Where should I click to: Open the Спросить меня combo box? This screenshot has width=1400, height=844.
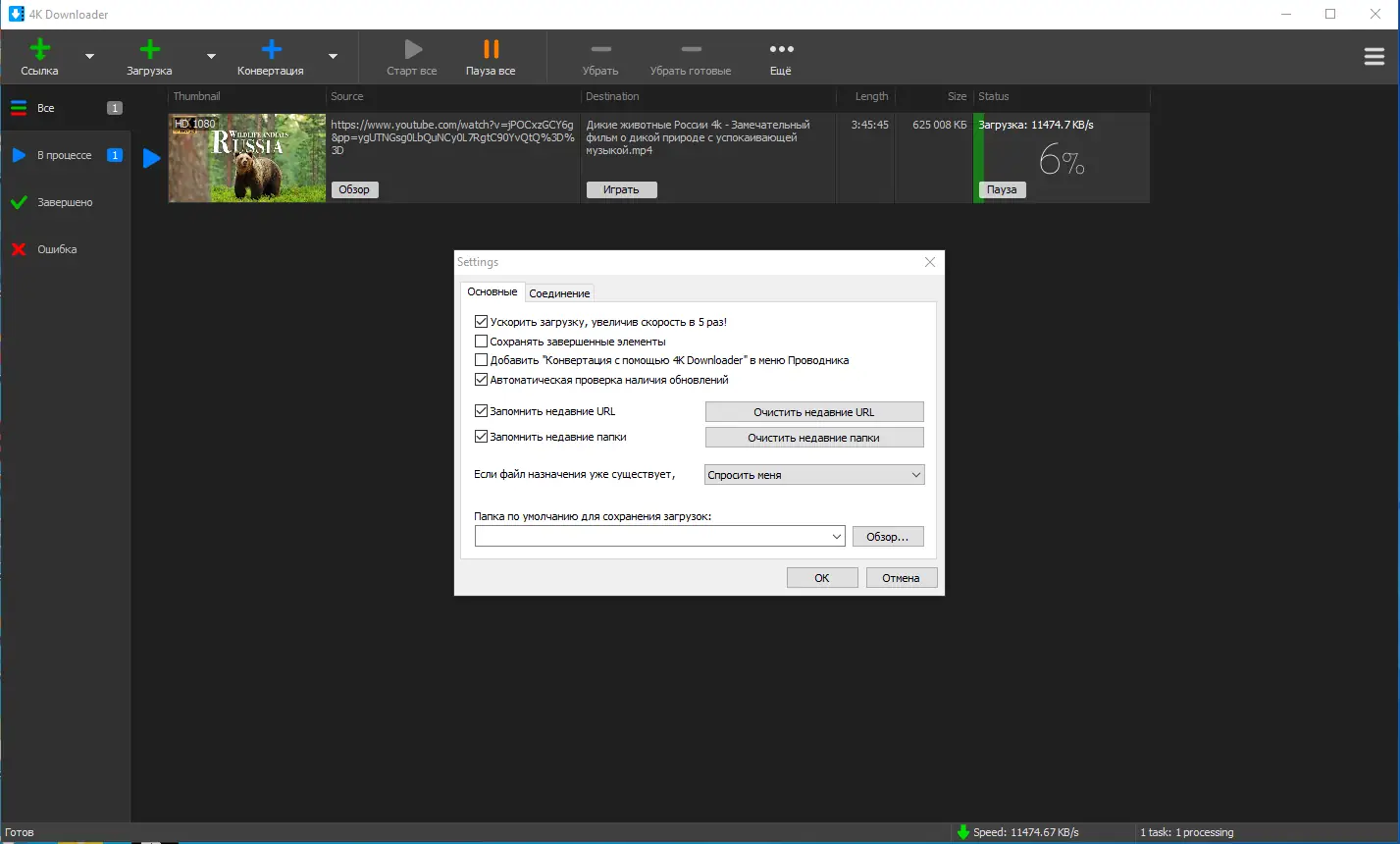point(814,475)
